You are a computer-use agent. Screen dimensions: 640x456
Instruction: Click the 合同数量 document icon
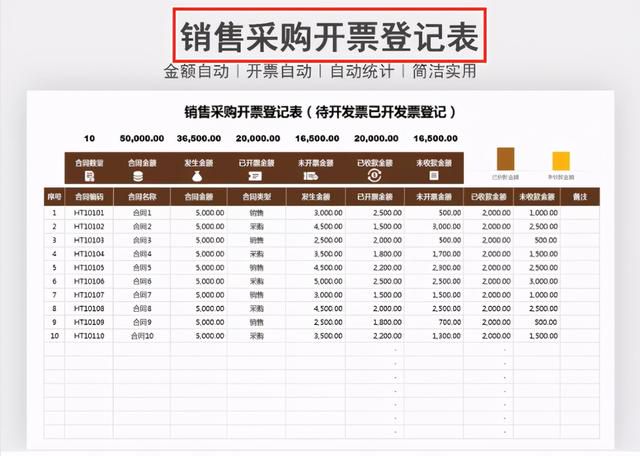click(x=89, y=176)
